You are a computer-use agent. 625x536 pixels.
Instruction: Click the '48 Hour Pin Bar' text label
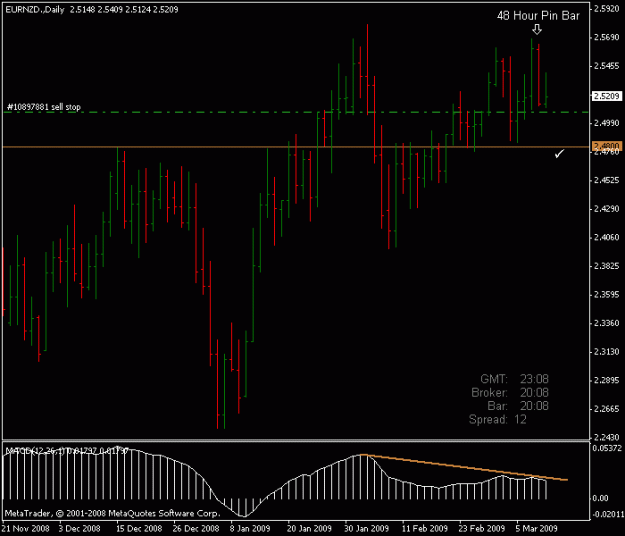[538, 16]
